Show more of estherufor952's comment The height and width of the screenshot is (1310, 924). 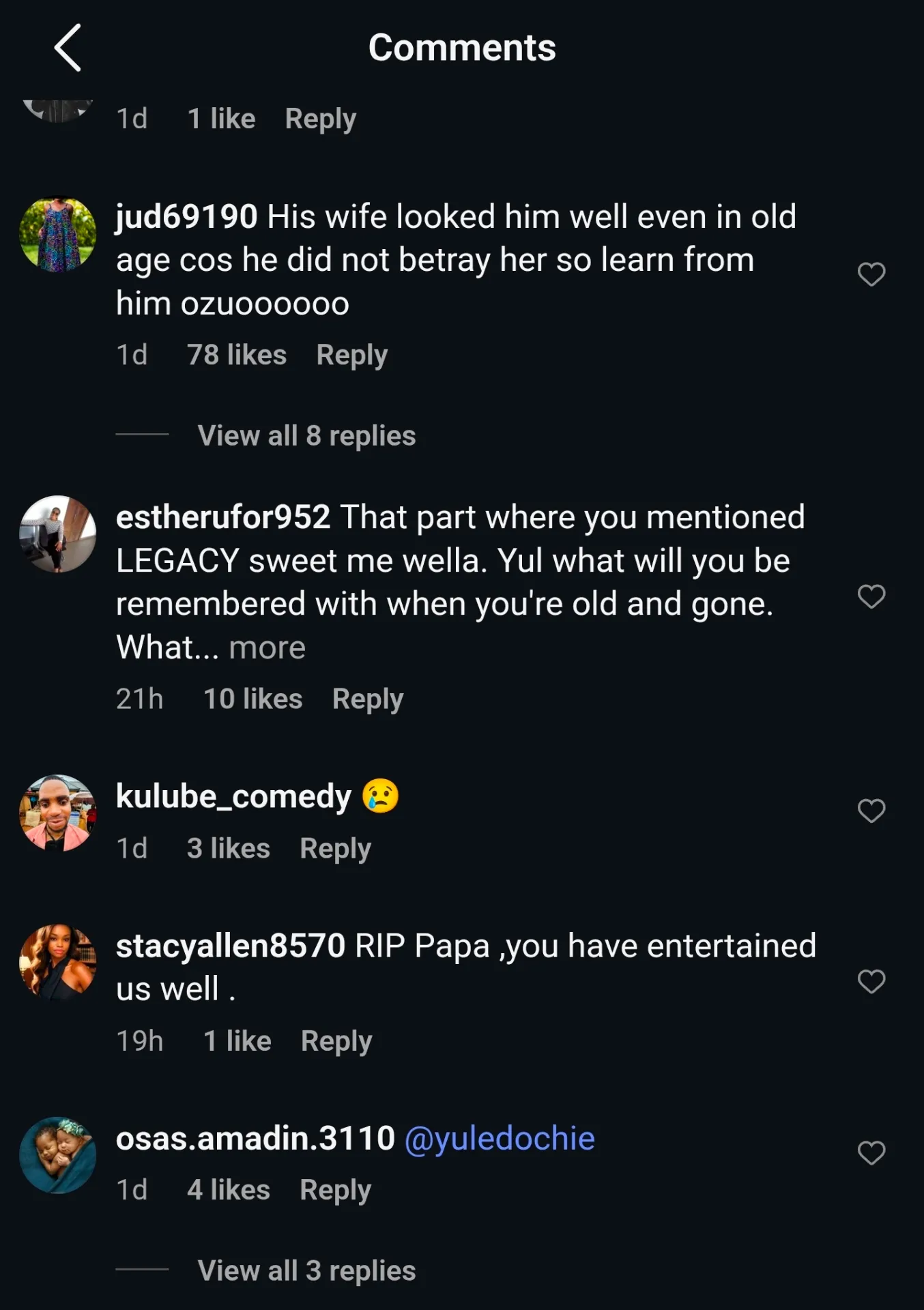267,647
